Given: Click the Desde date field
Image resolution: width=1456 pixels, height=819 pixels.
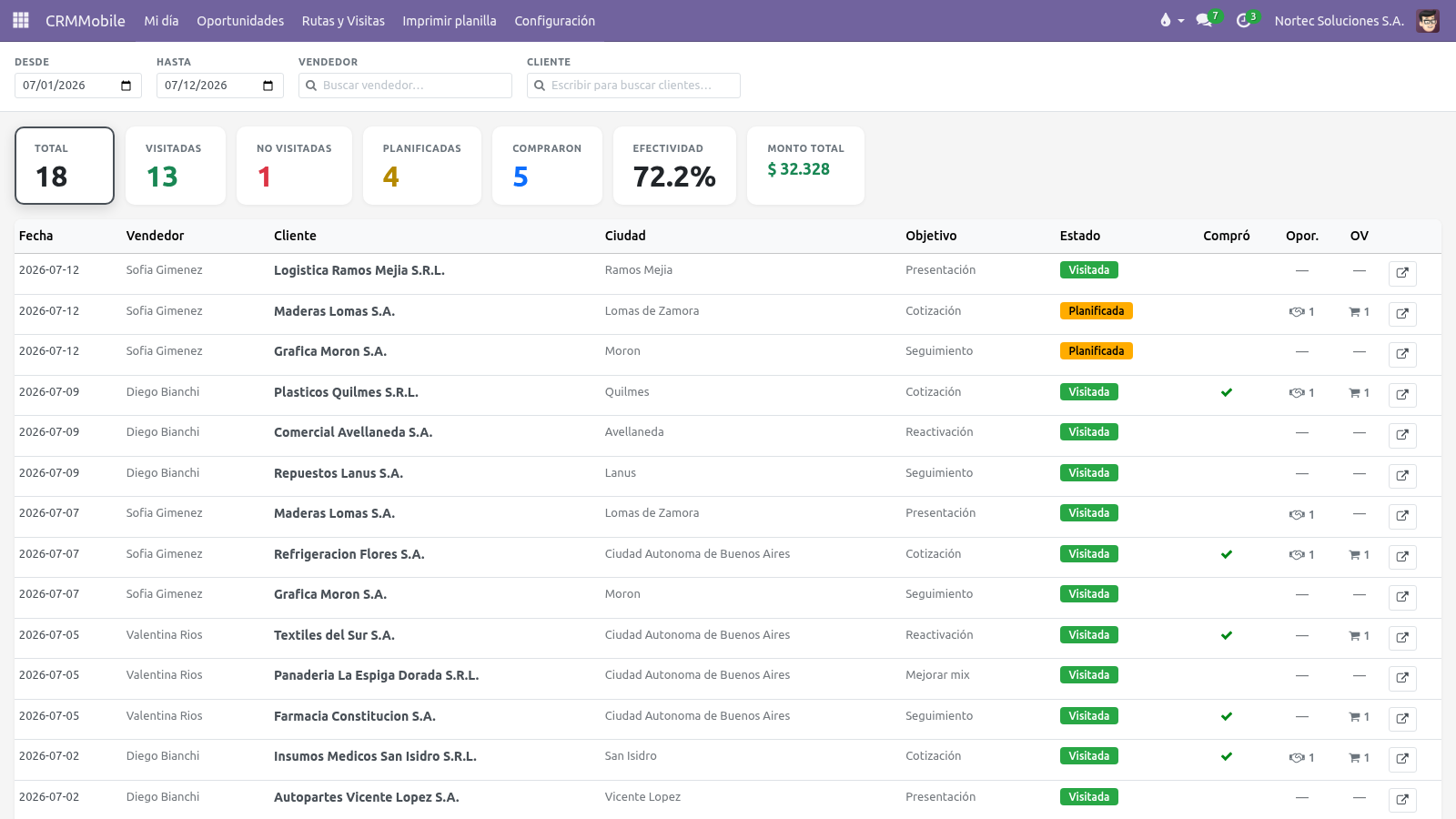Looking at the screenshot, I should [x=78, y=86].
